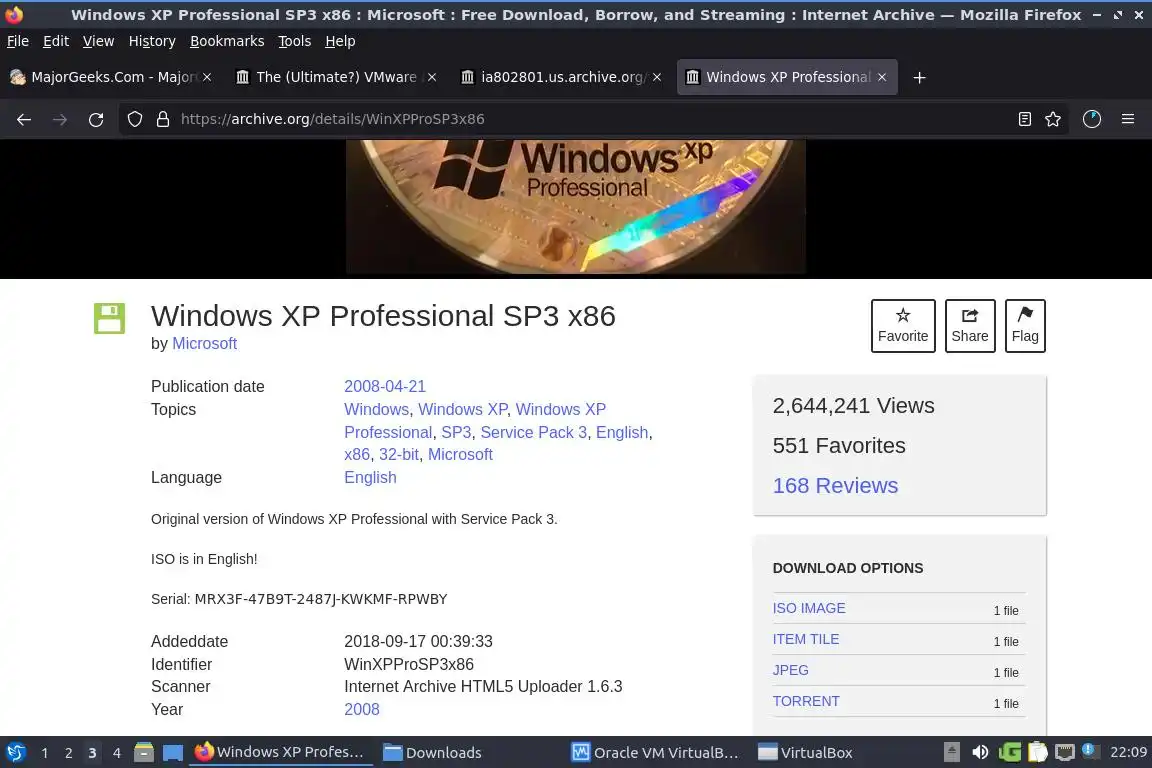Open the History menu
This screenshot has width=1152, height=768.
(152, 41)
